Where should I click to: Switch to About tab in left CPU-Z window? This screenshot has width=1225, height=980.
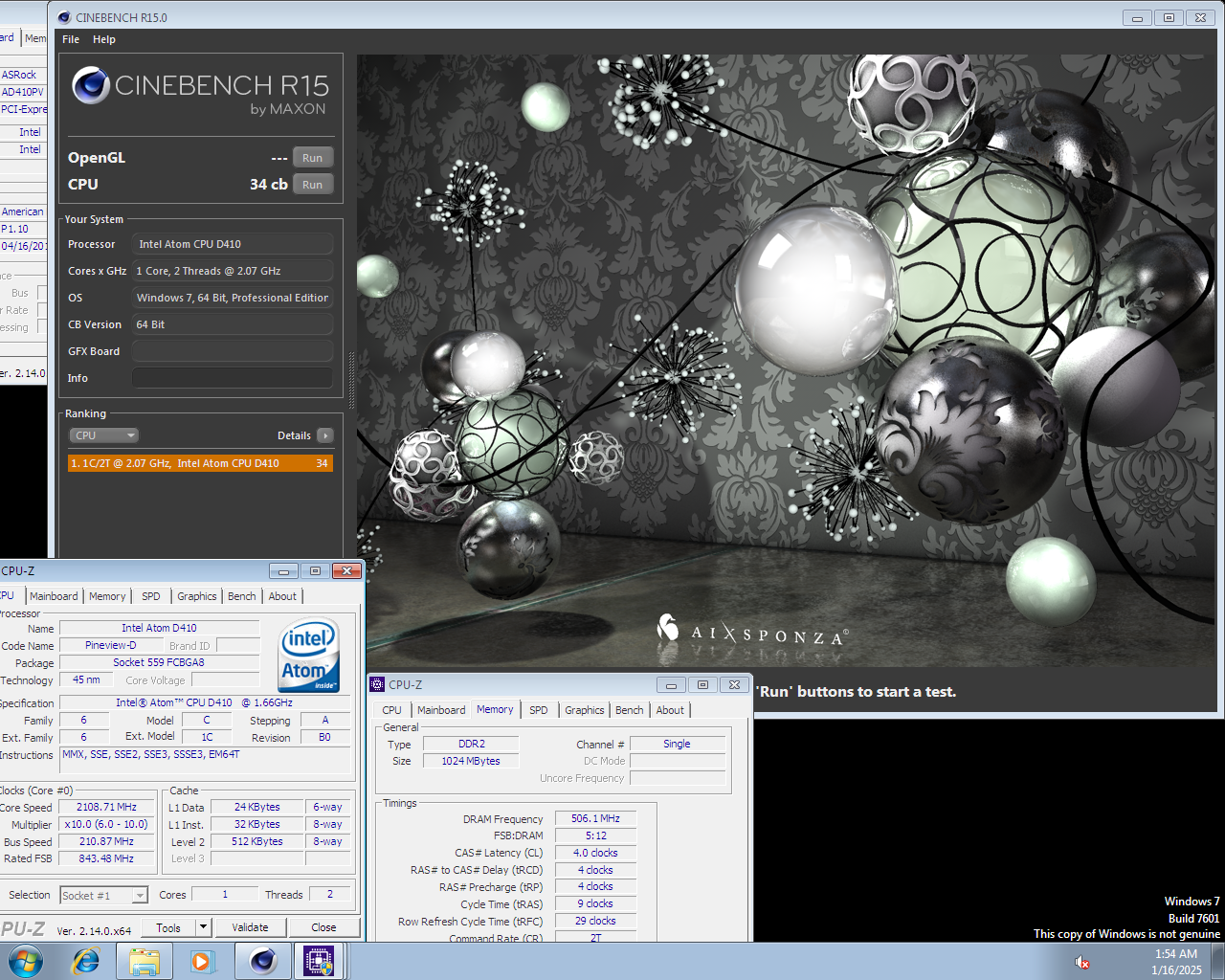pos(282,596)
